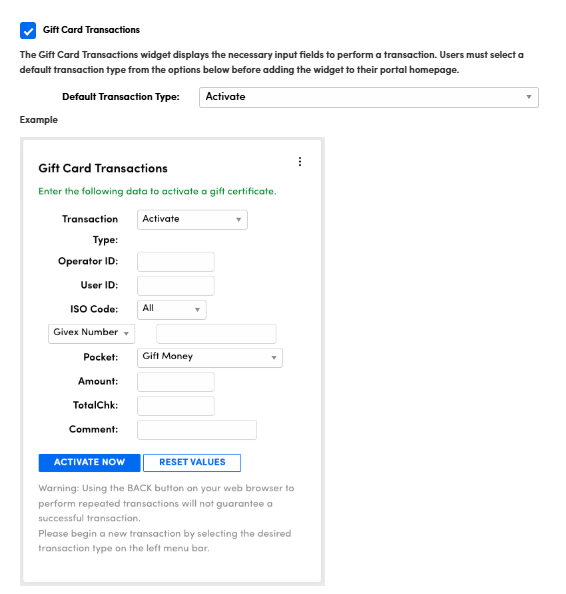566x594 pixels.
Task: Open the Default Transaction Type dropdown
Action: pos(369,97)
